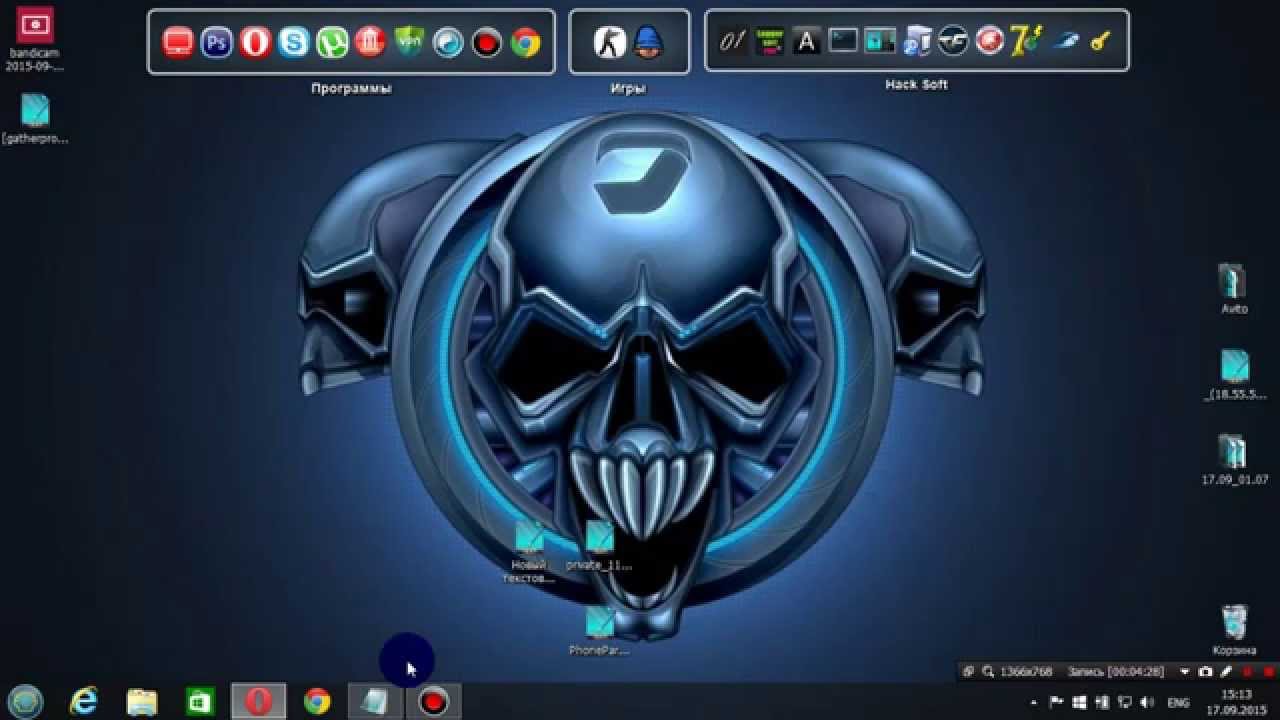Pause recording with the red pause button
The width and height of the screenshot is (1280, 720).
click(x=1247, y=672)
